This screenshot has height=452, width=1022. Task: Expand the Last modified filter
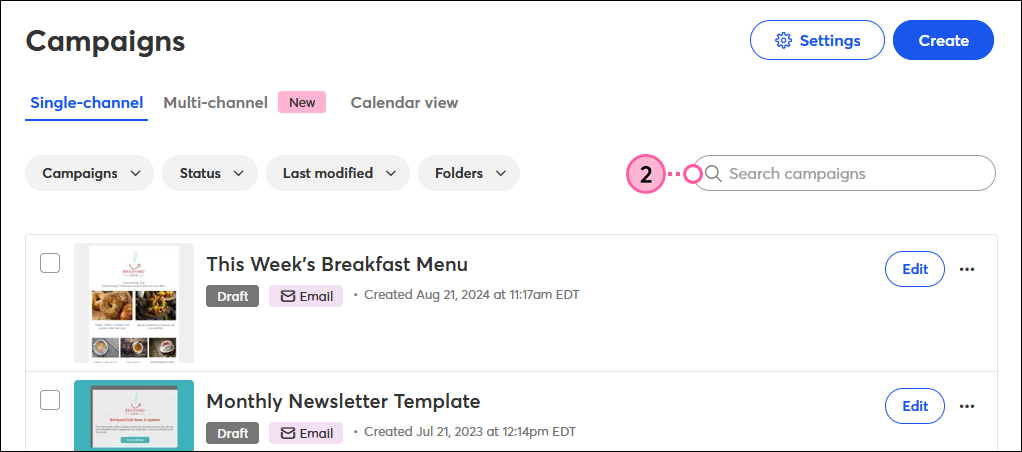click(x=338, y=173)
